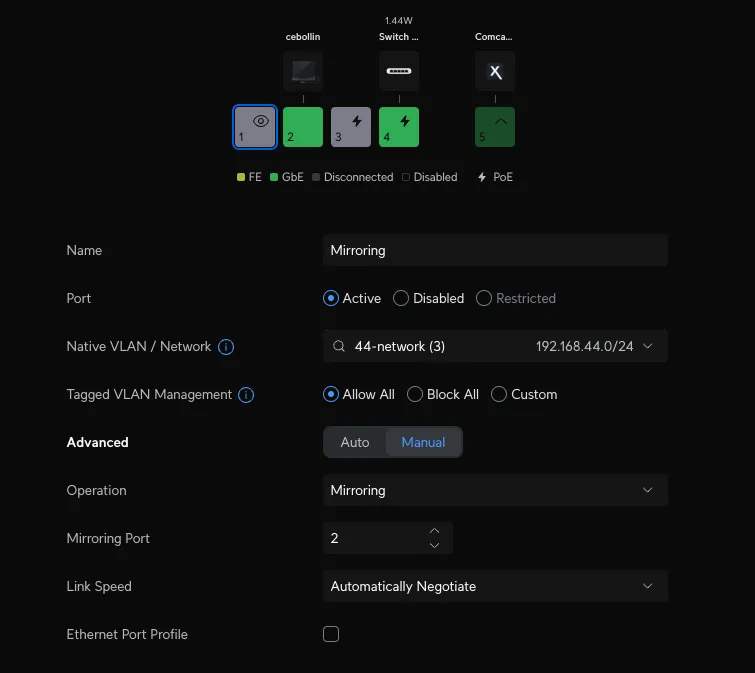Switch Advanced to the Auto tab
Screen dimensions: 755x673
[x=355, y=442]
